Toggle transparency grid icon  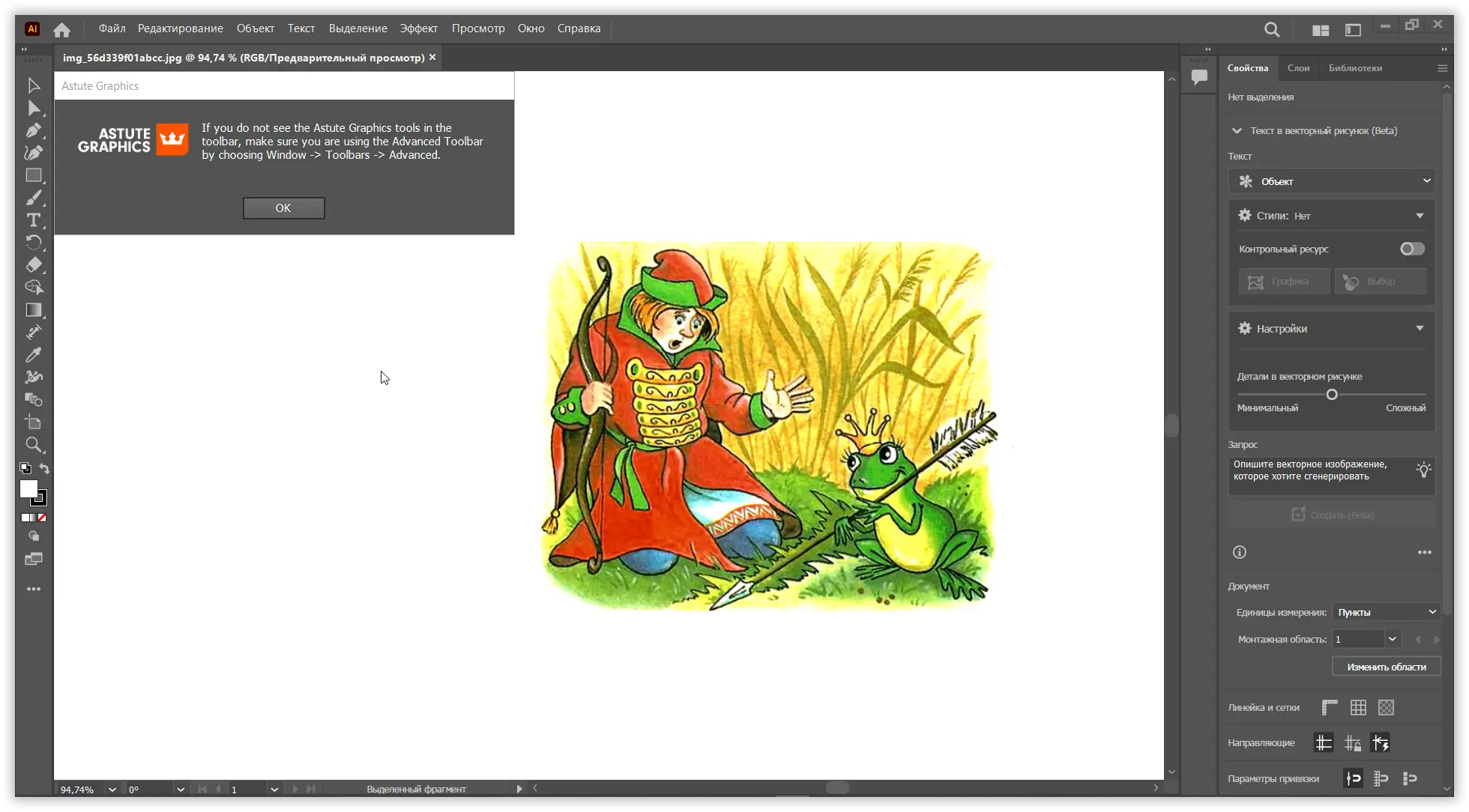(x=1386, y=707)
